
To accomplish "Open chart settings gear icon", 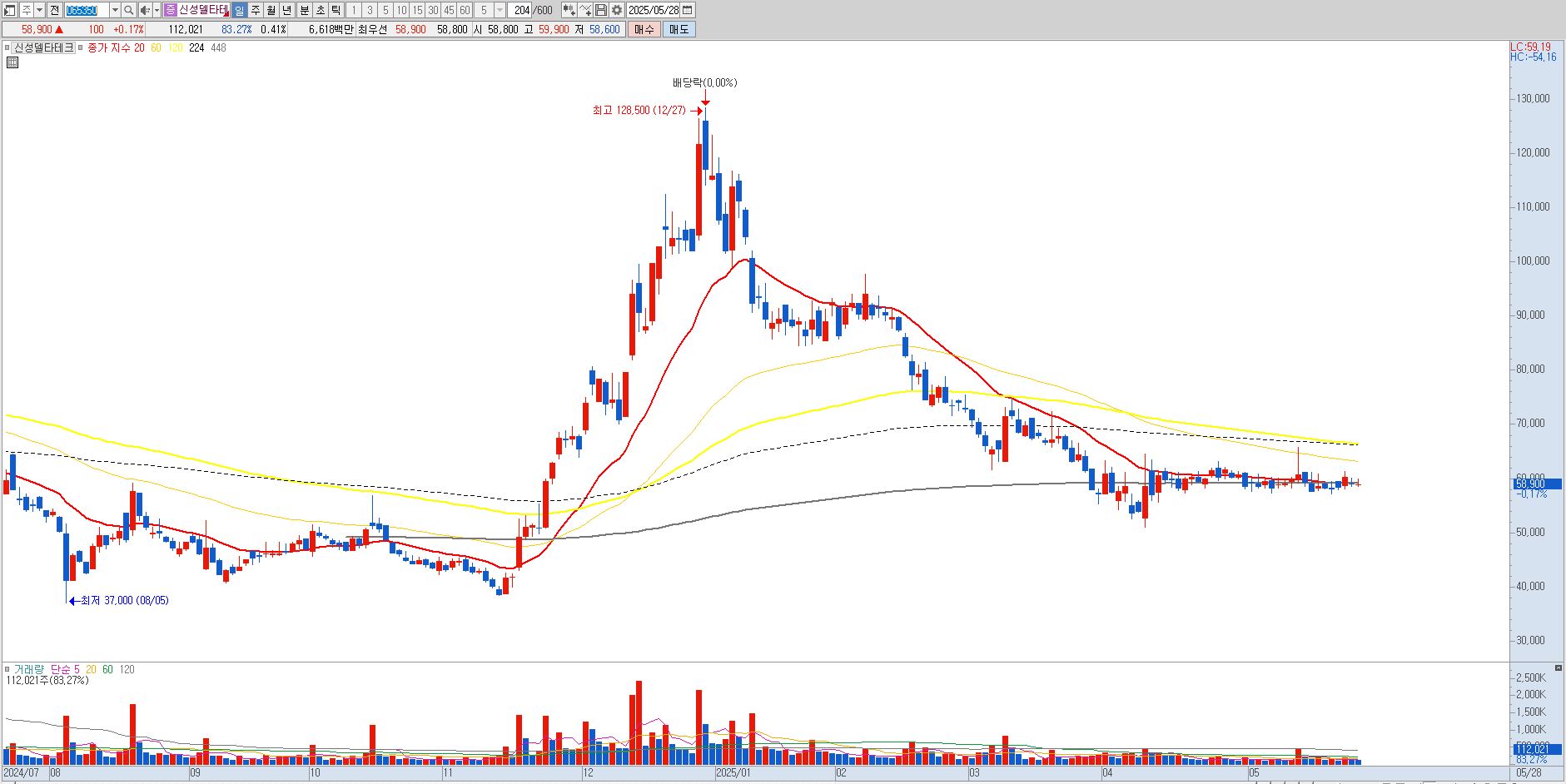I will coord(616,10).
